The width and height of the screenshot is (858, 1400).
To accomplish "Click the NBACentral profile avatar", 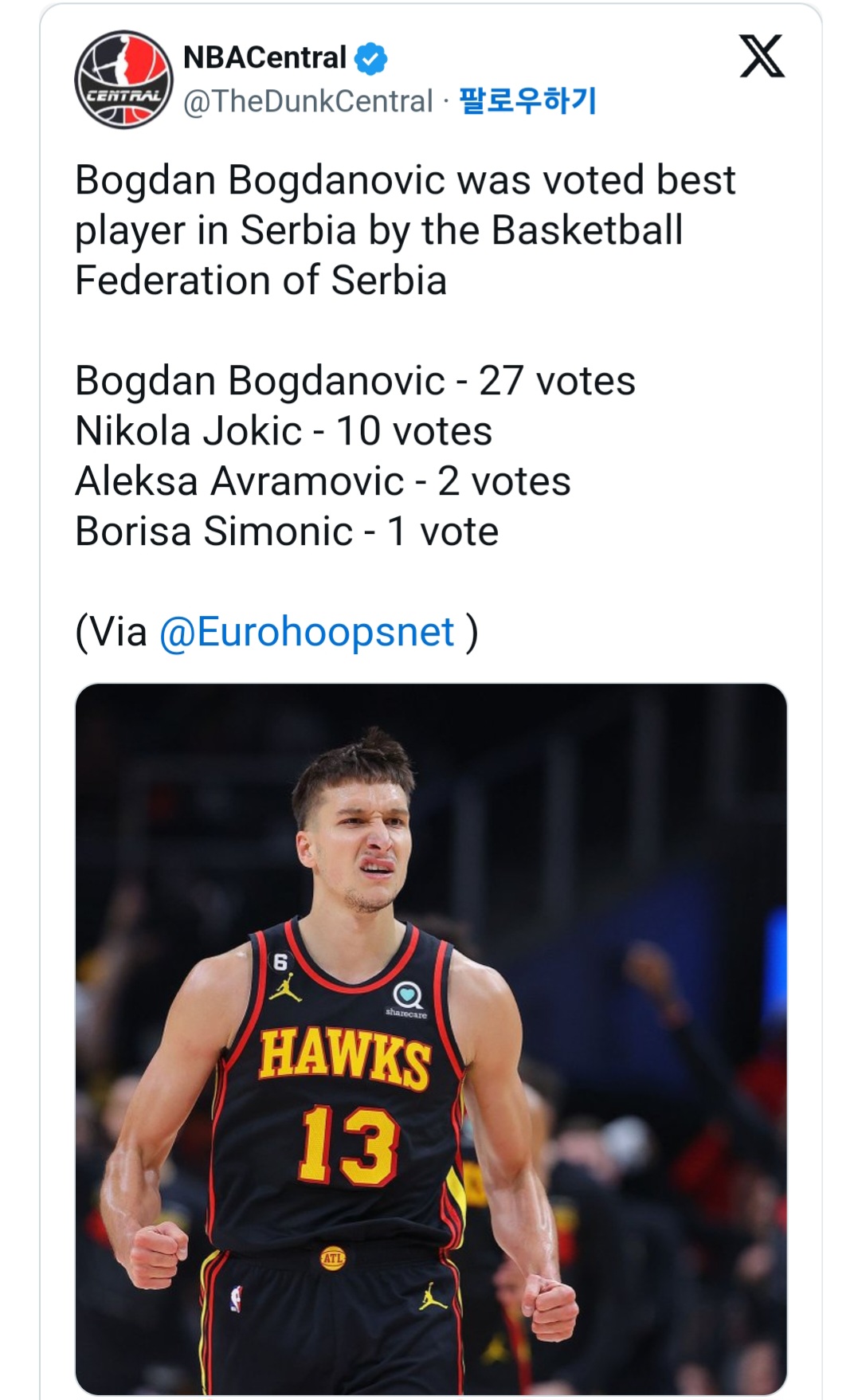I will pos(123,80).
